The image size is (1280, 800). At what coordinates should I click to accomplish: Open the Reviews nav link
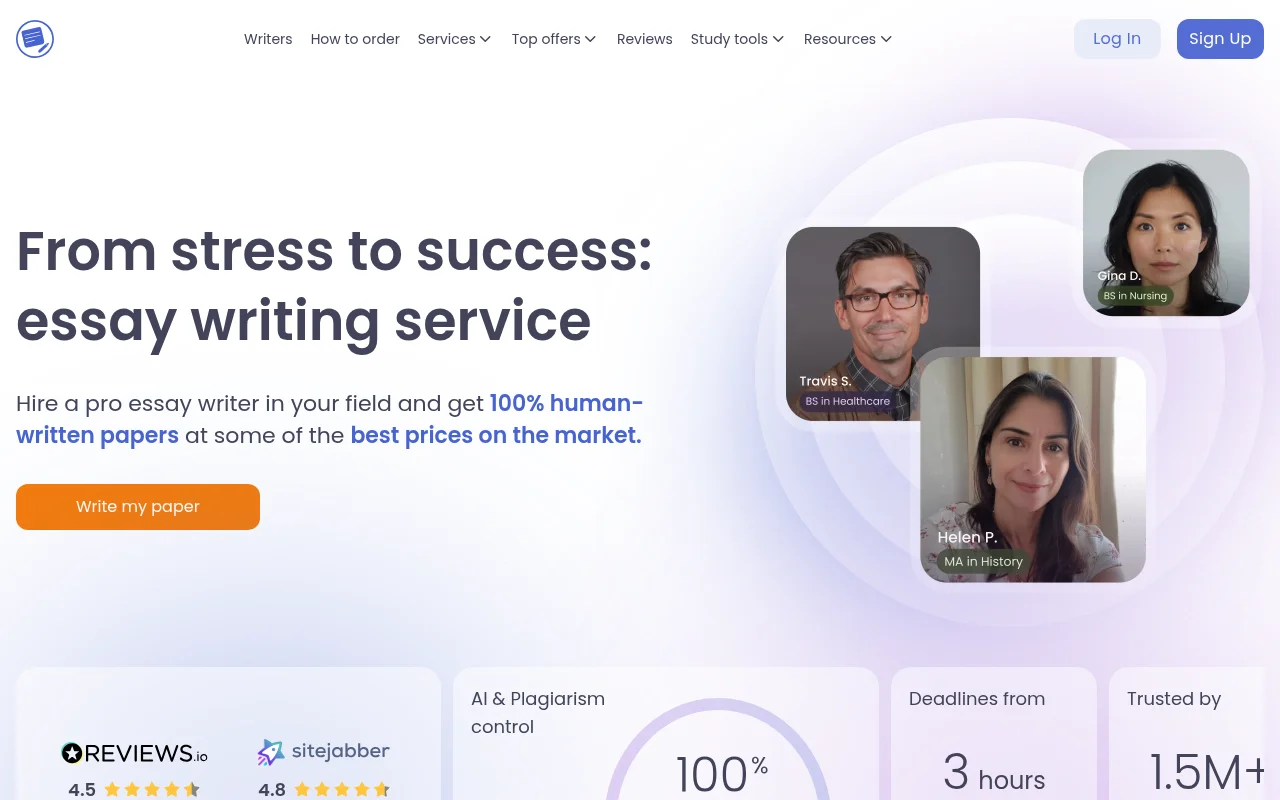tap(644, 39)
